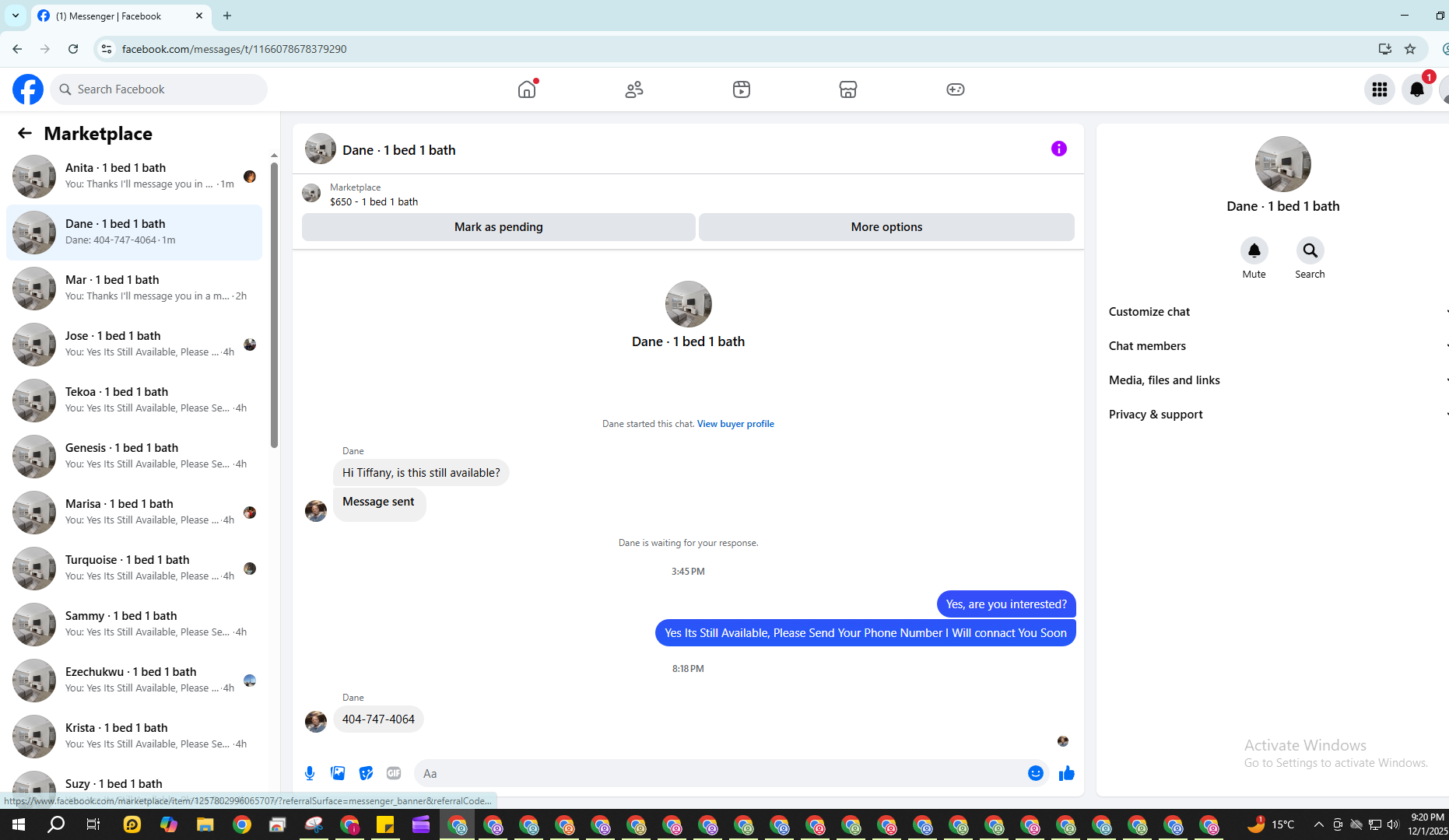The height and width of the screenshot is (840, 1449).
Task: Click the large Dane listing thumbnail in chat
Action: click(689, 304)
